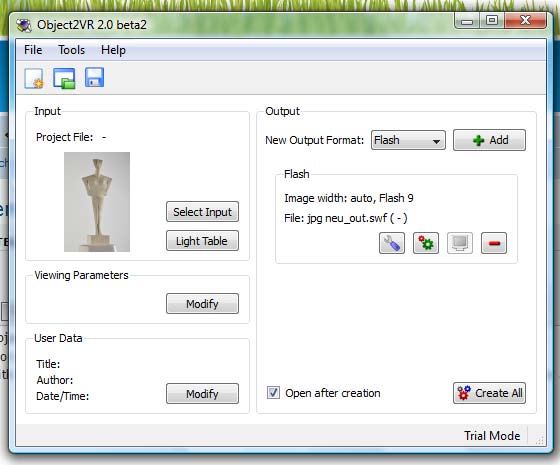
Task: Expand the New Output Format dropdown
Action: pyautogui.click(x=408, y=140)
